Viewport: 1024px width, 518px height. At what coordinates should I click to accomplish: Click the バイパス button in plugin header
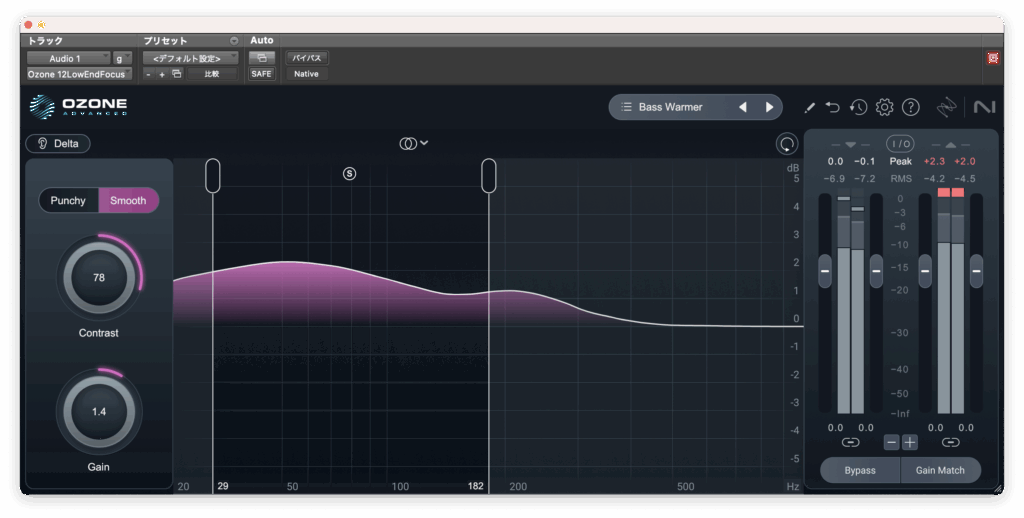(x=306, y=58)
